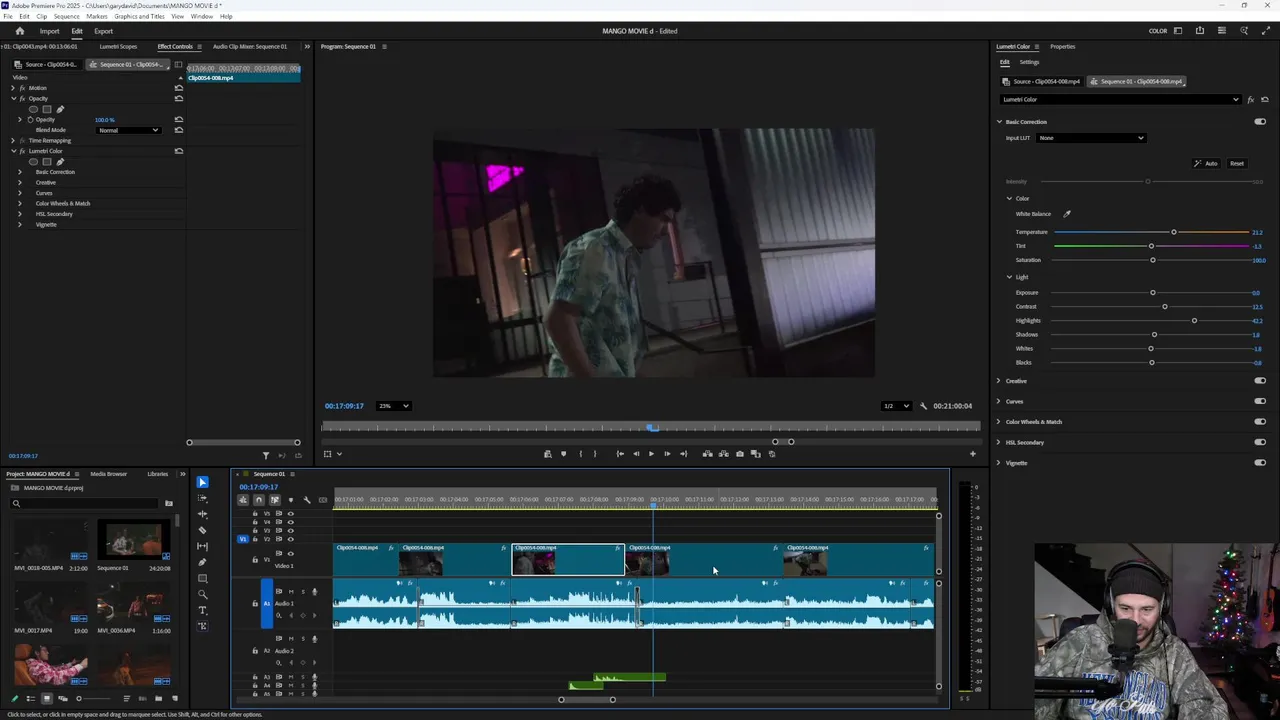Expand the Curves section in Lumetri Color
Viewport: 1280px width, 720px height.
tap(998, 401)
